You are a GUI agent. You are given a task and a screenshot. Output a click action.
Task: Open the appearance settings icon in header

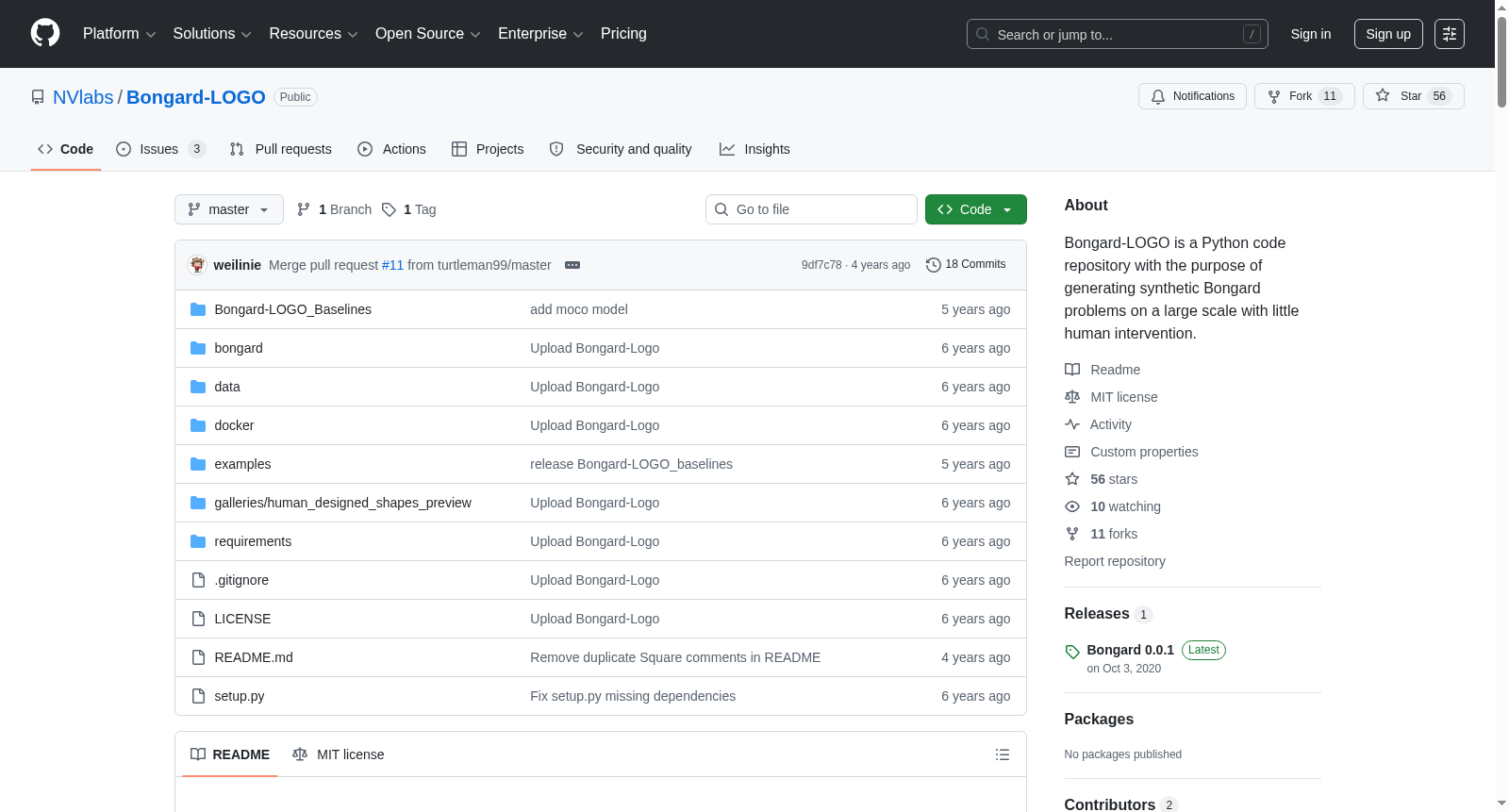(x=1450, y=34)
